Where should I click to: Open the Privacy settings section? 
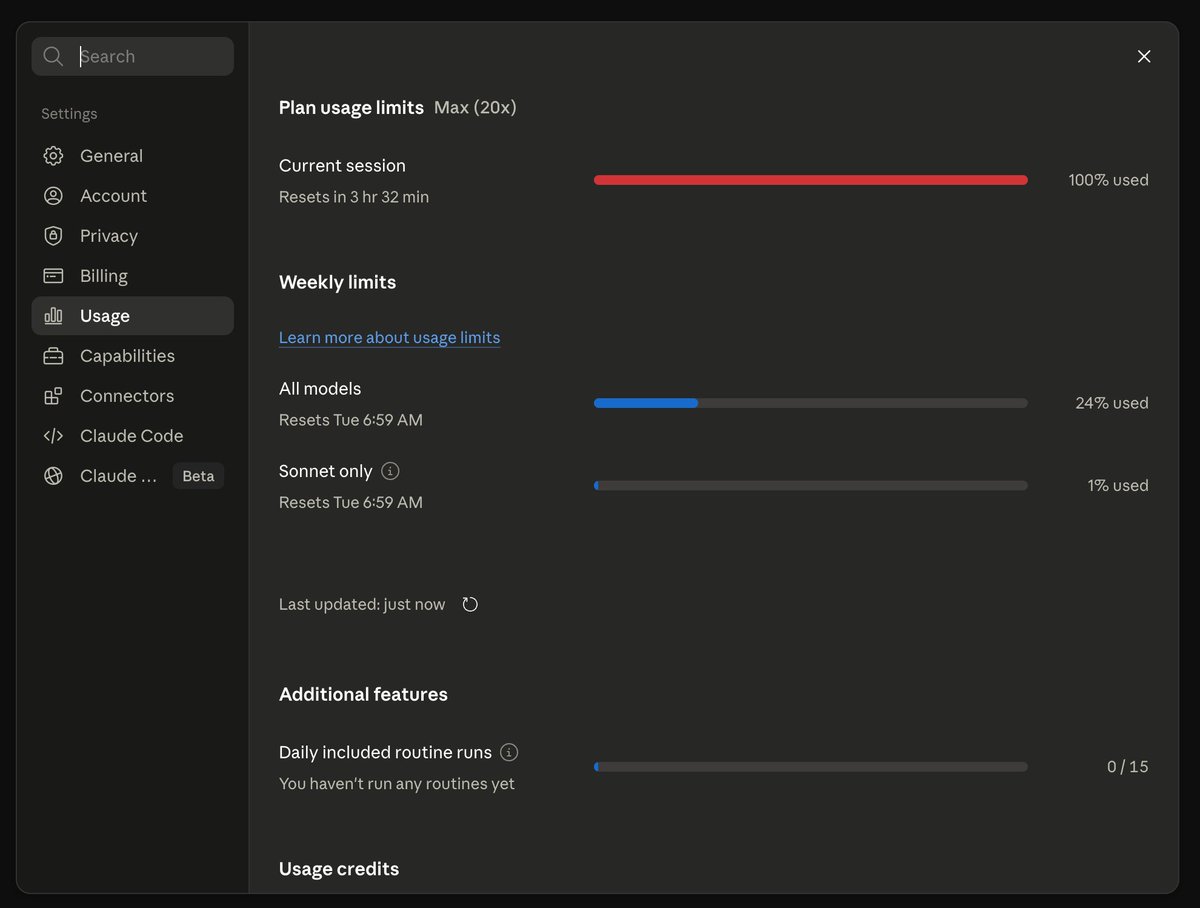point(133,236)
